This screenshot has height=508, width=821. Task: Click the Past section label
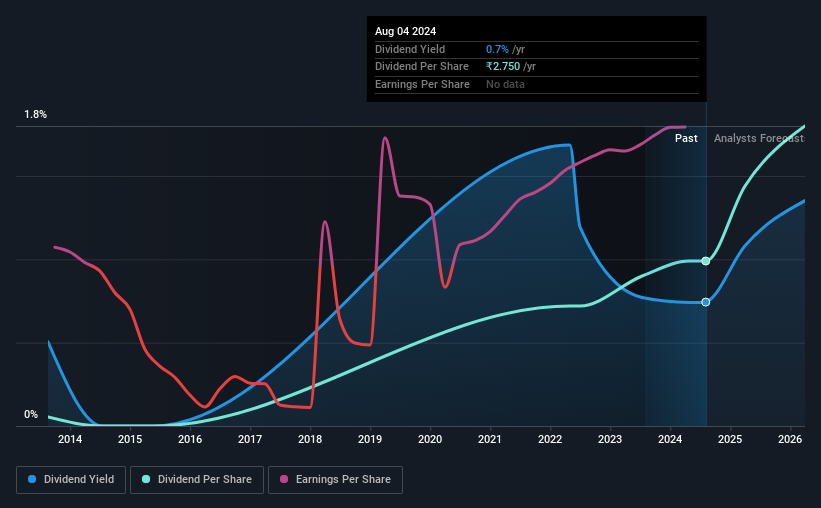686,138
